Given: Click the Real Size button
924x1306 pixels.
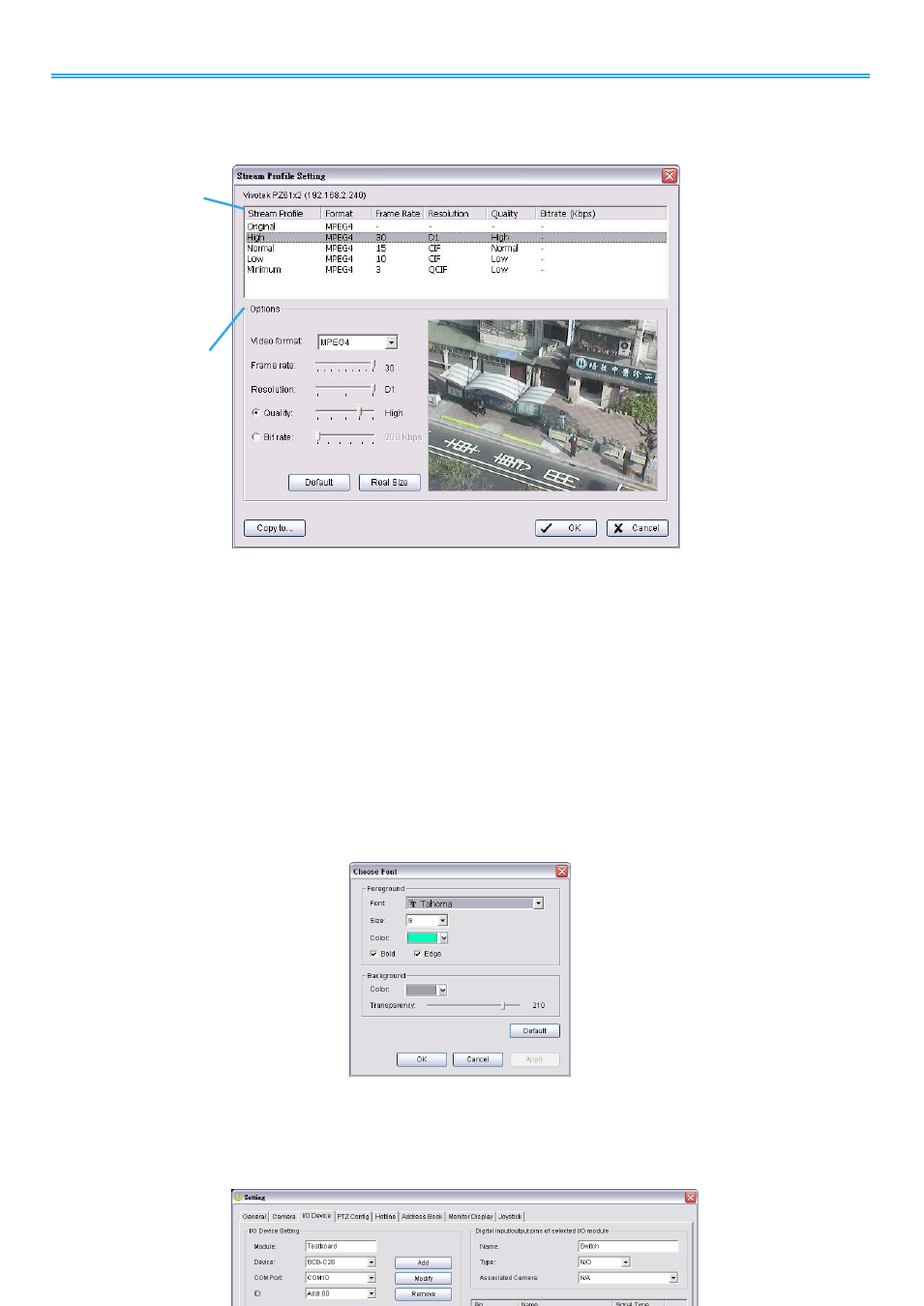Looking at the screenshot, I should click(390, 483).
